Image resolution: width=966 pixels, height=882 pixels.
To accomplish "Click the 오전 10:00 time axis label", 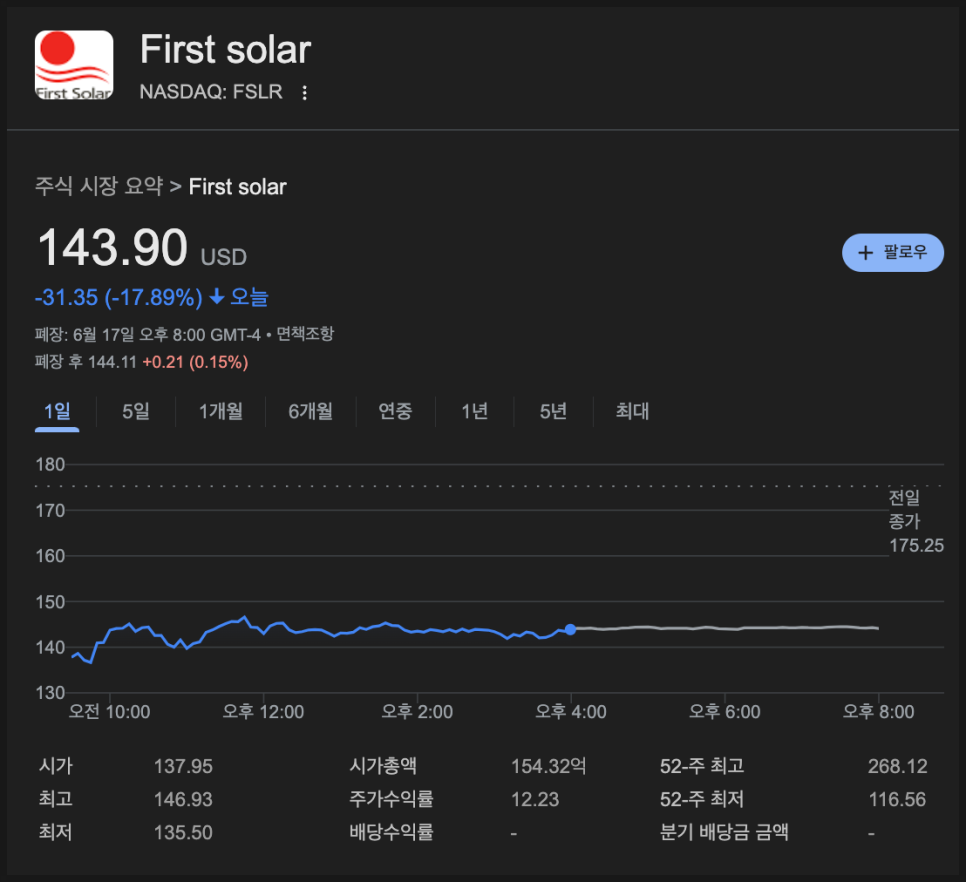I will 109,712.
